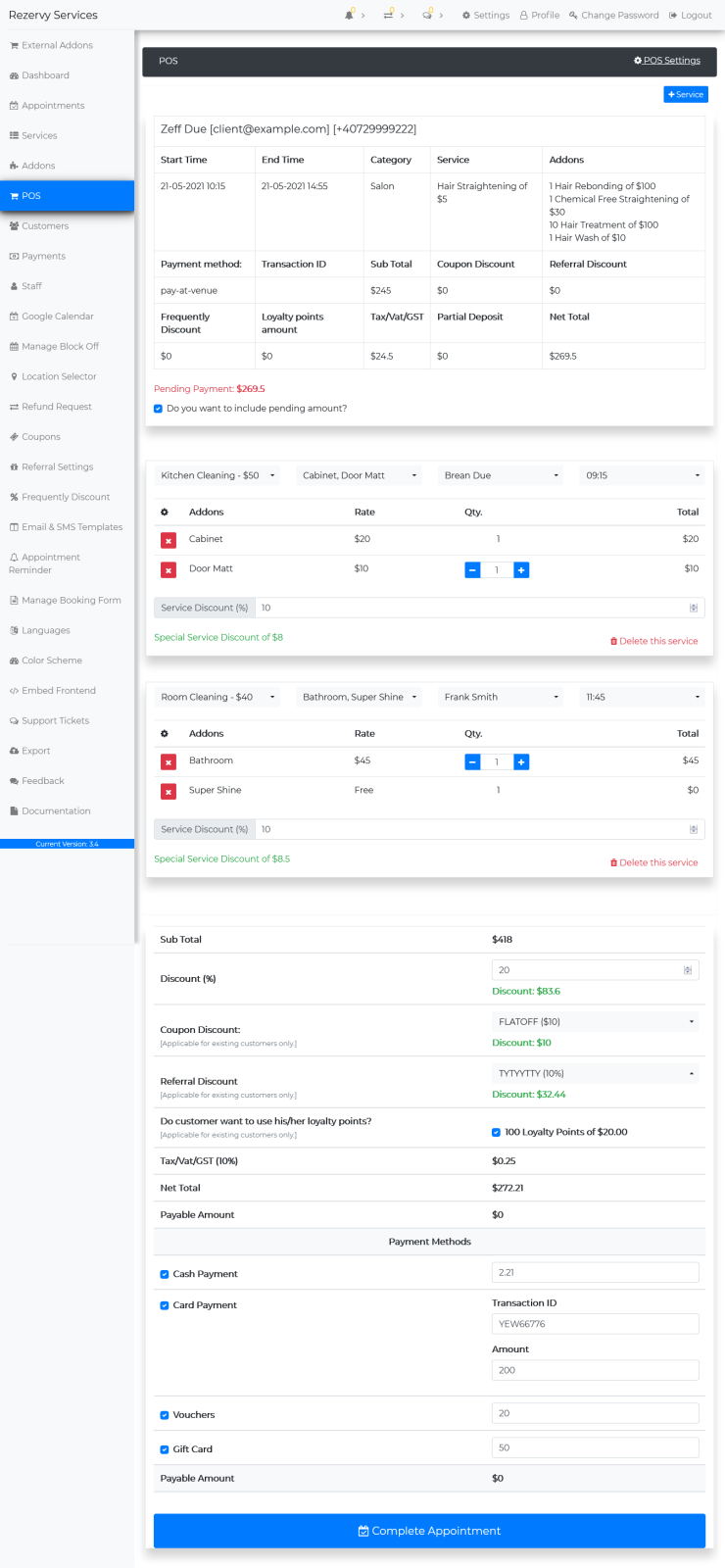This screenshot has width=725, height=1568.
Task: Click the card Transaction ID field
Action: 596,1324
